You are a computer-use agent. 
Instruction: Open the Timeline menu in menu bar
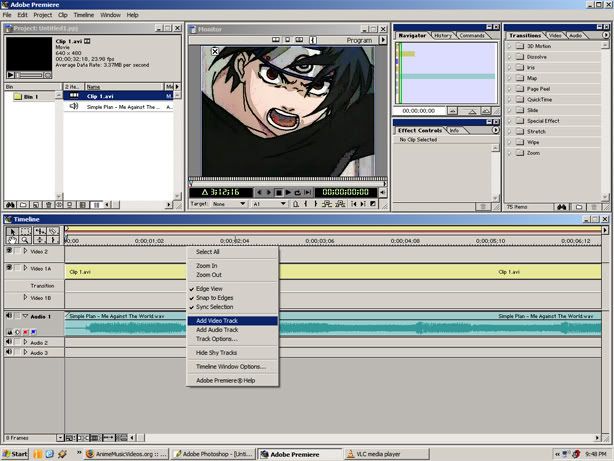click(x=84, y=15)
